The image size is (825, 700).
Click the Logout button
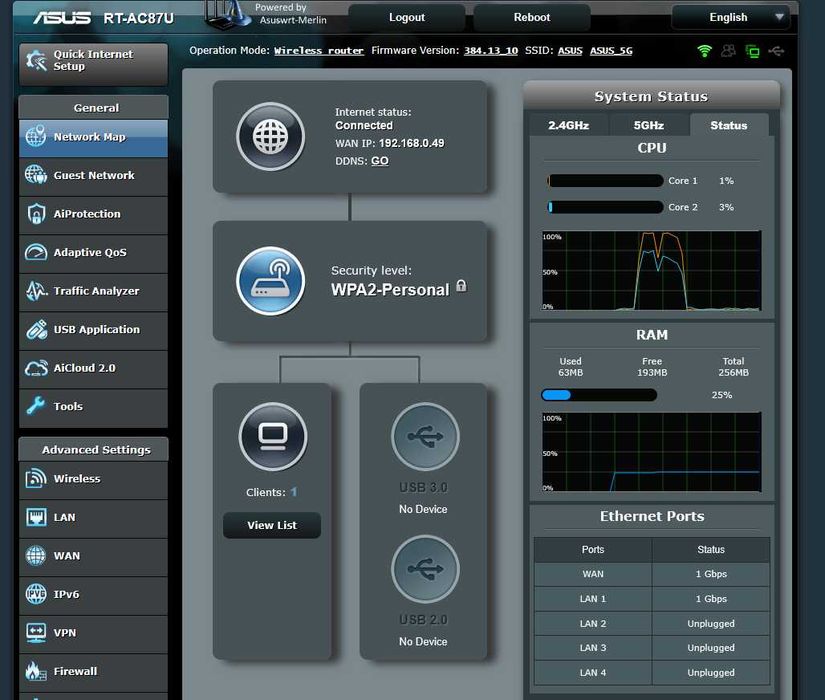[x=407, y=17]
